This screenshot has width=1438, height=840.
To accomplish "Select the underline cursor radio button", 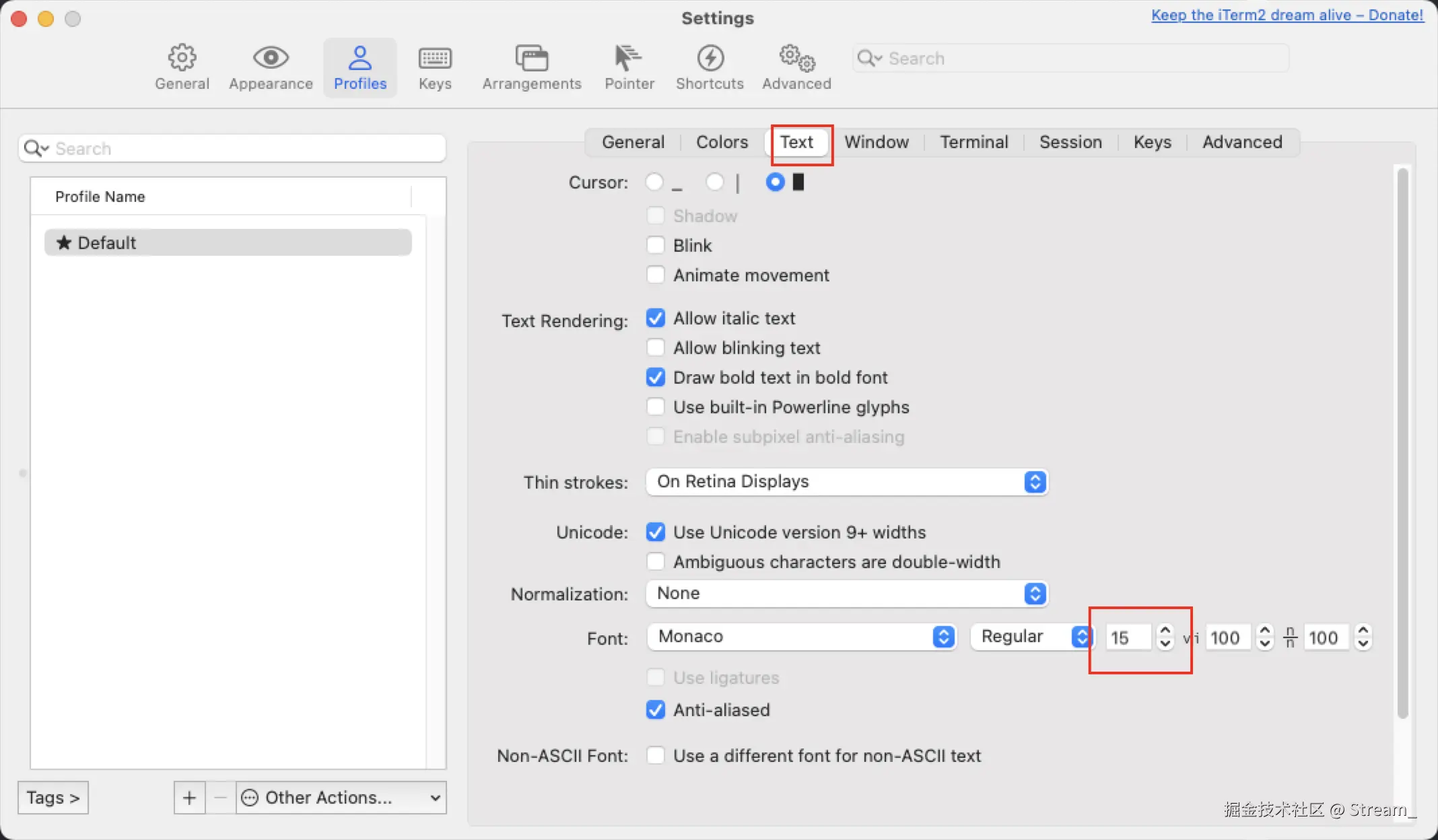I will pyautogui.click(x=654, y=182).
